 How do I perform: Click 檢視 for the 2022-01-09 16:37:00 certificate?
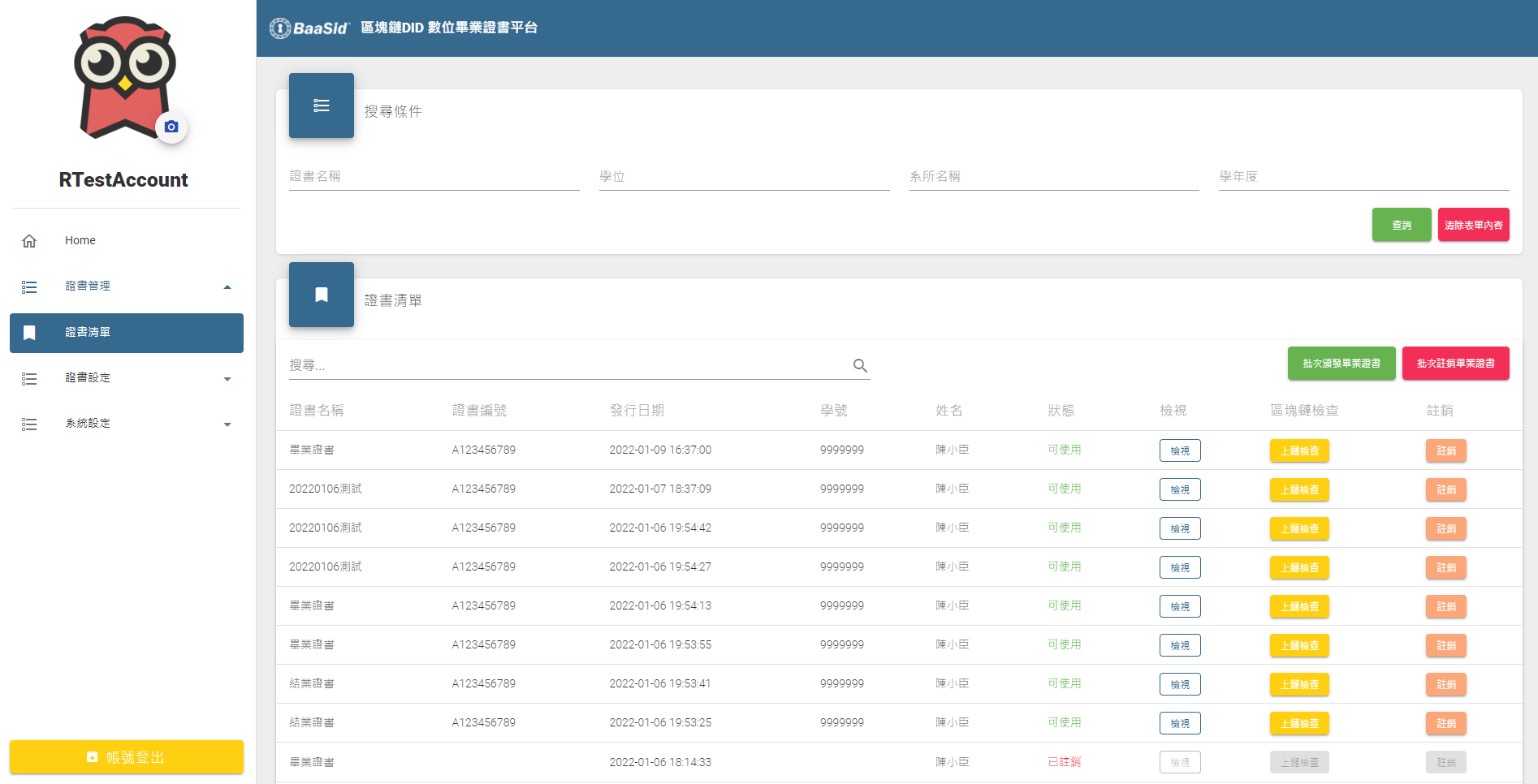pyautogui.click(x=1179, y=450)
